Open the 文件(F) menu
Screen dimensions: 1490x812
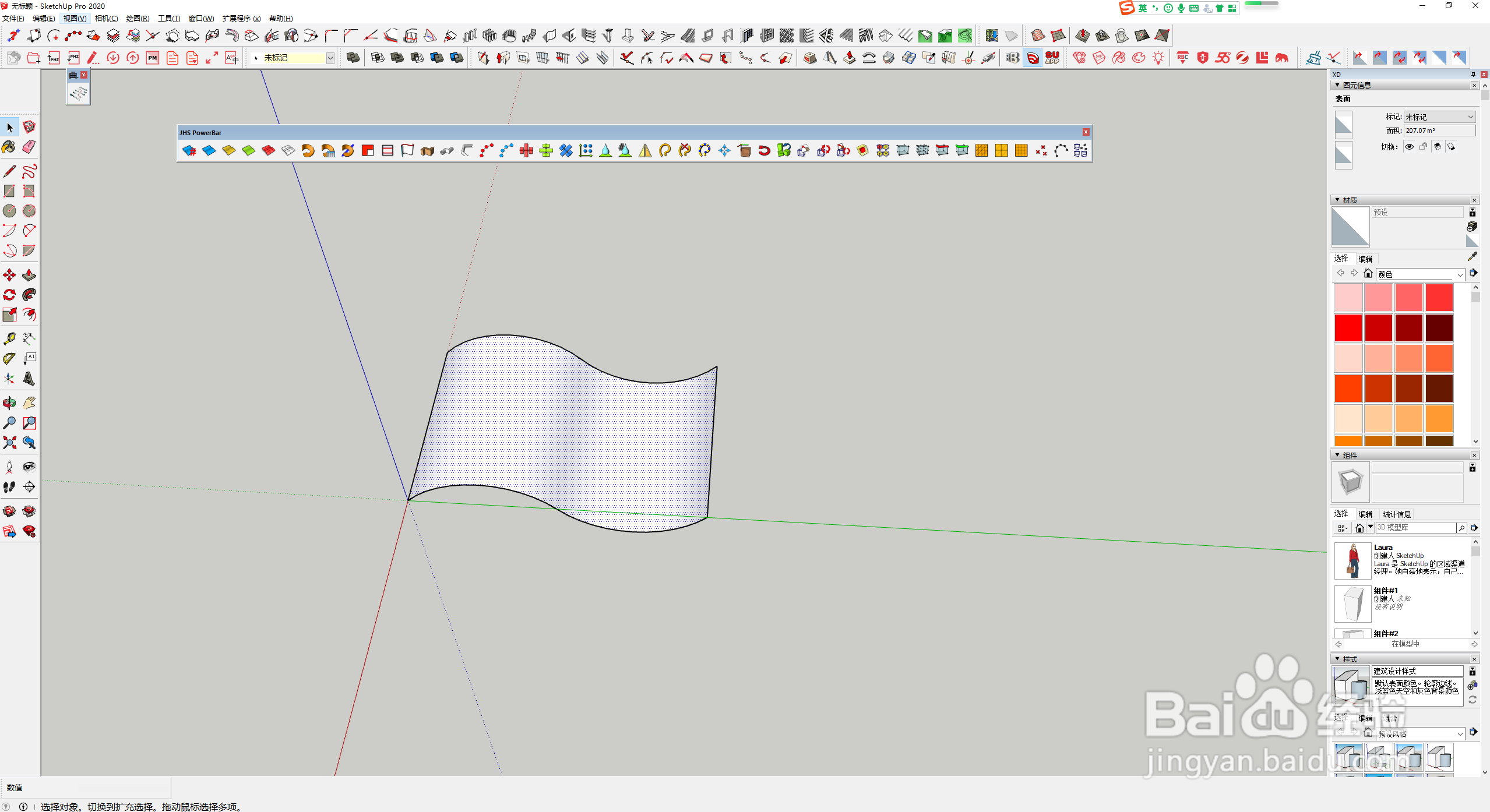13,19
